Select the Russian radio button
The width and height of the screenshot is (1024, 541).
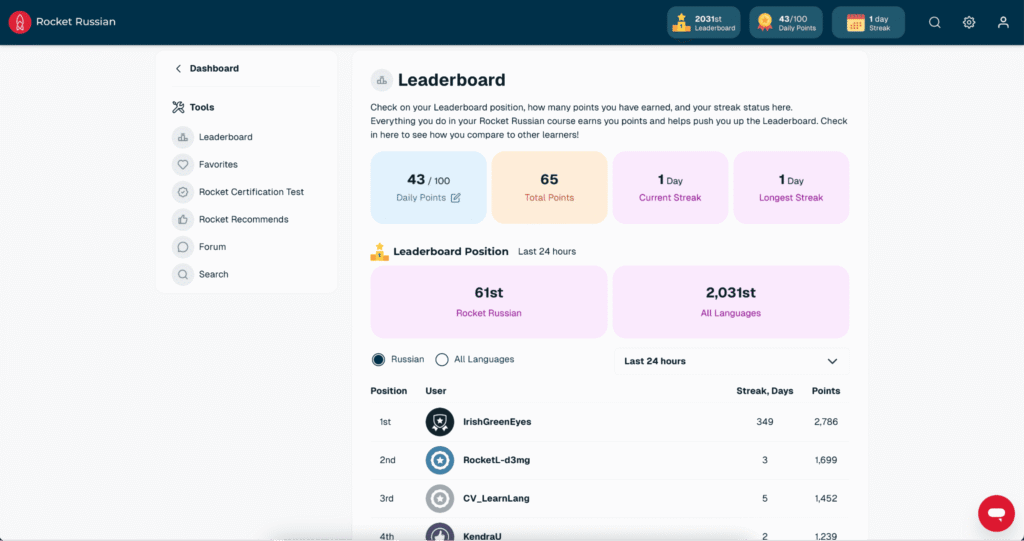(378, 360)
